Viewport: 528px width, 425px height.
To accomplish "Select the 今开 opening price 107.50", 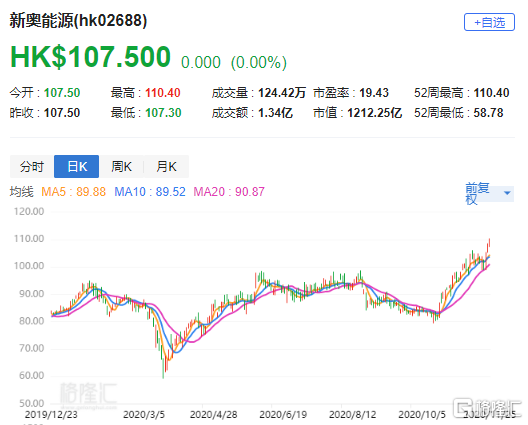I will [x=62, y=93].
